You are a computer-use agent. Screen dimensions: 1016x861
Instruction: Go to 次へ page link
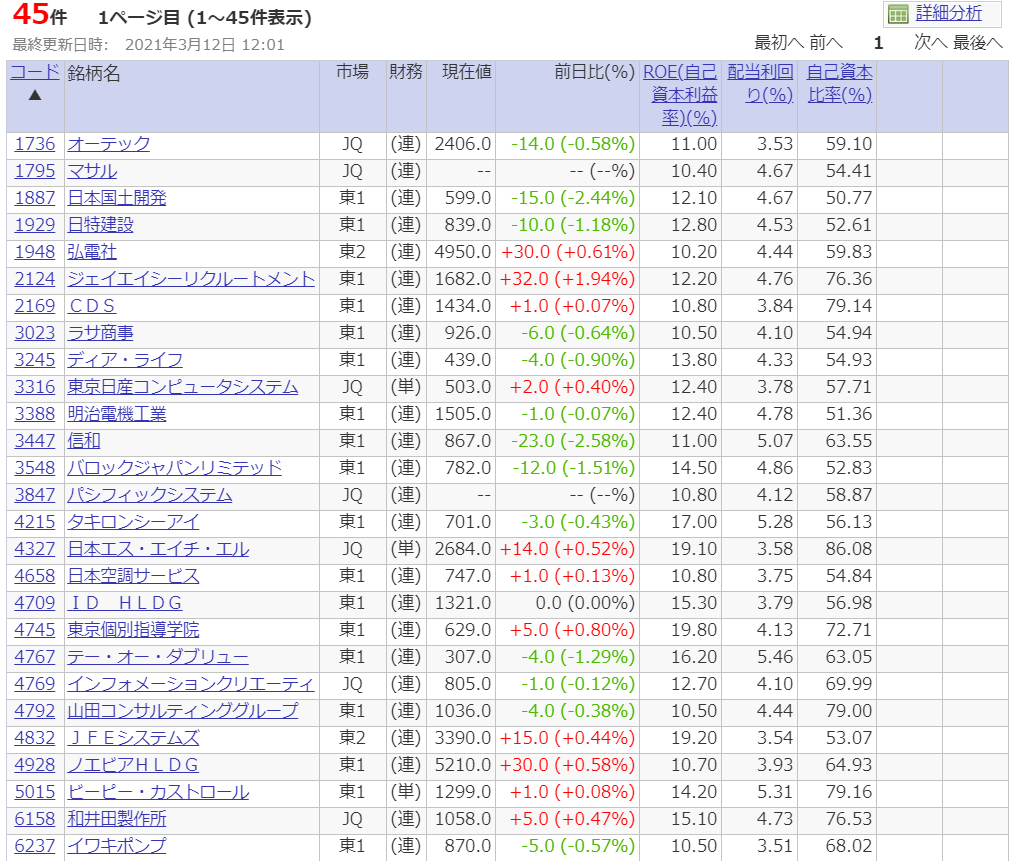point(930,43)
